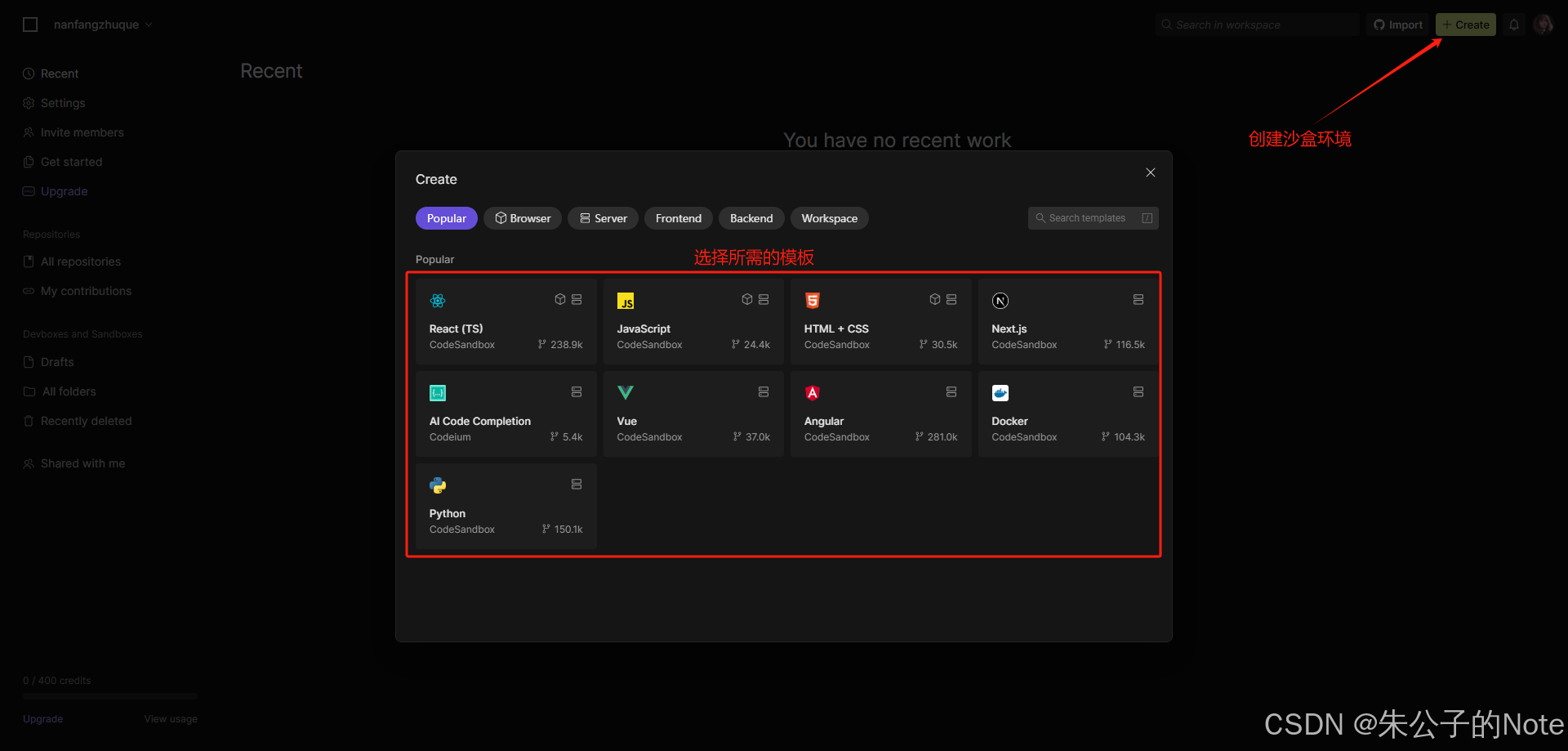Click the sidebar toggle square icon
1568x751 pixels.
(30, 25)
